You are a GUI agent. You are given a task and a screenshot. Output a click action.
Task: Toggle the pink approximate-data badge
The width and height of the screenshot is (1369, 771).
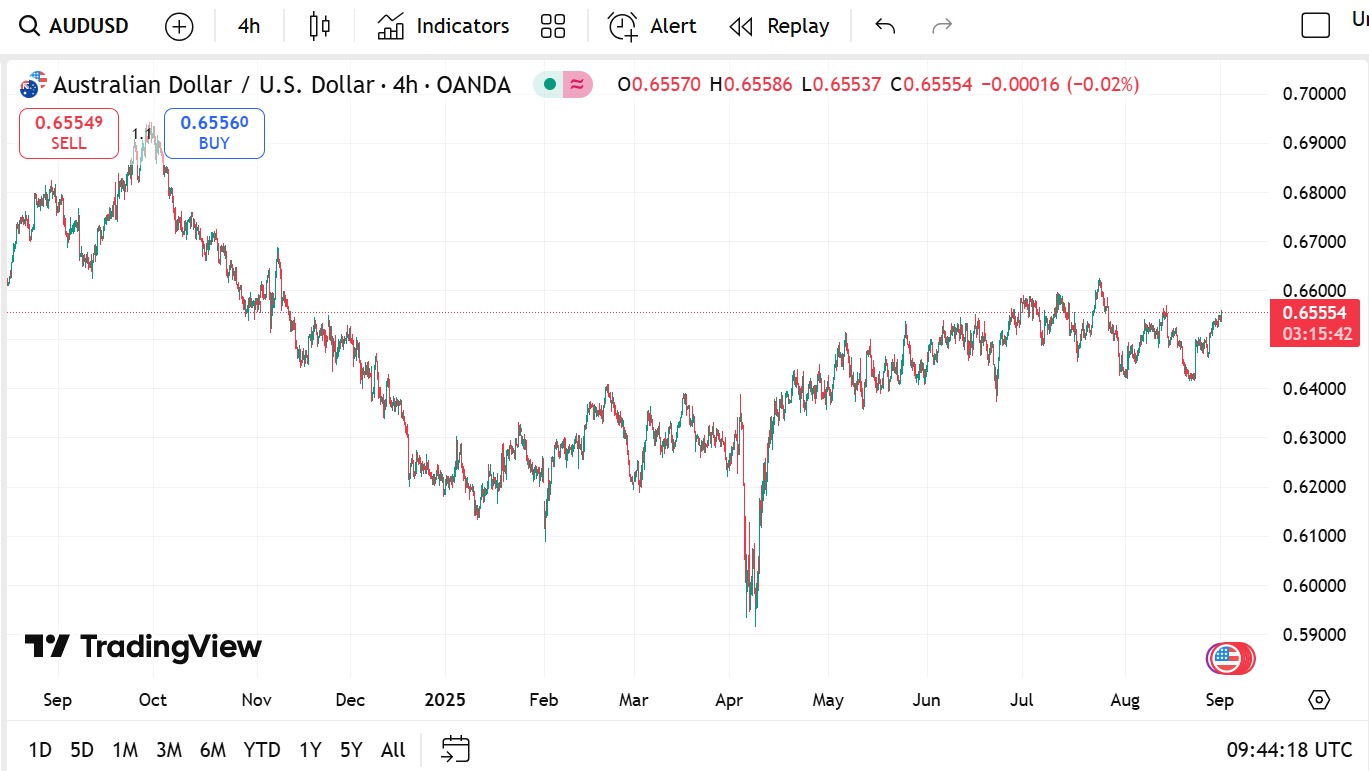coord(577,85)
